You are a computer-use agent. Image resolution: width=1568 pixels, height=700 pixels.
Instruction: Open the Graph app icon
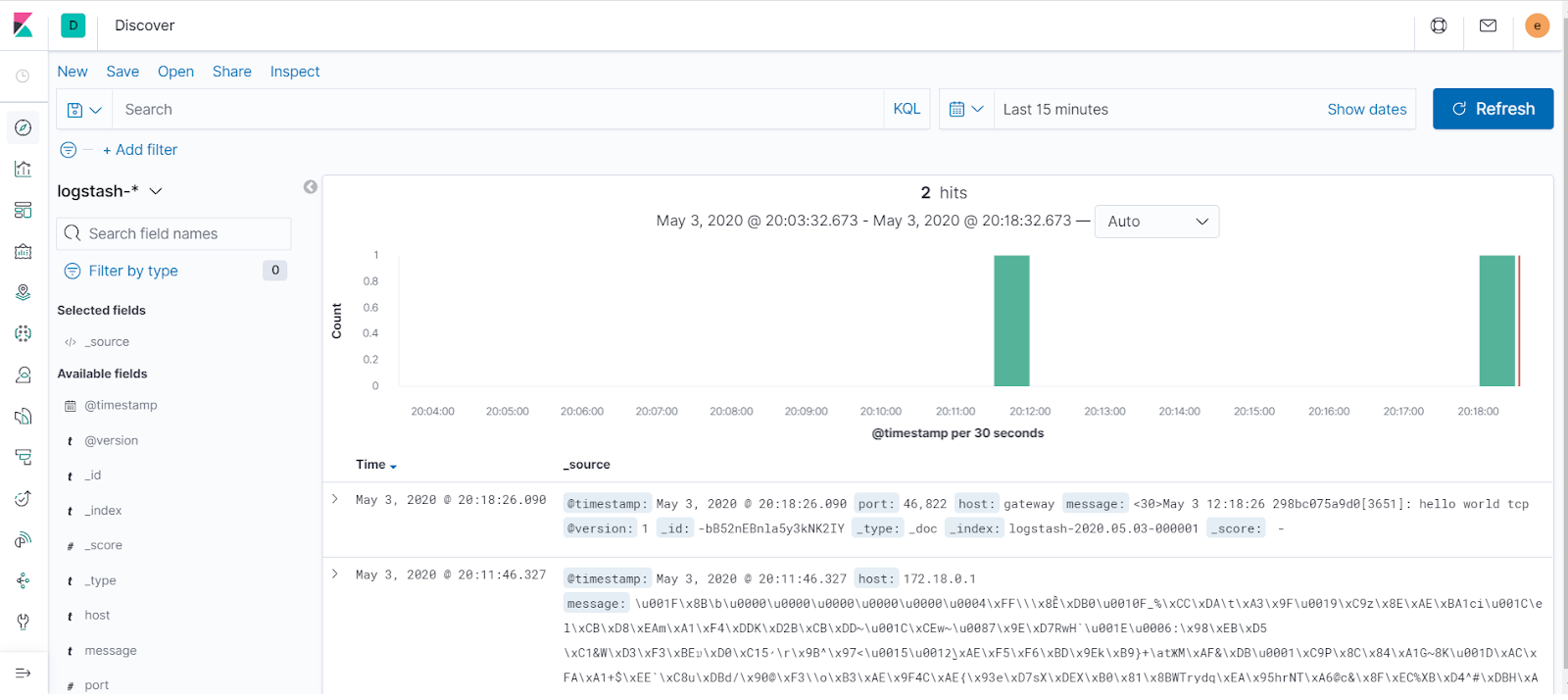point(24,580)
